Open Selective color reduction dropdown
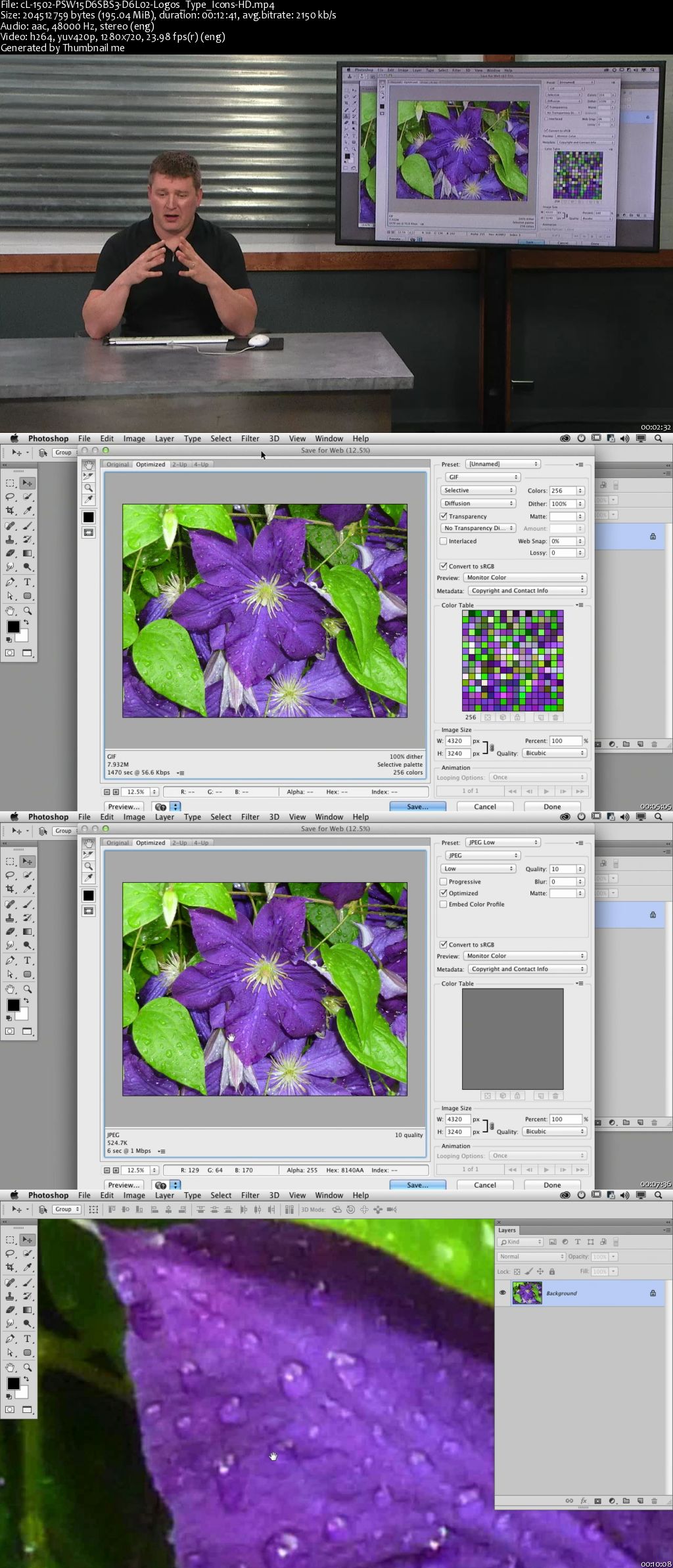This screenshot has width=673, height=1568. [477, 490]
